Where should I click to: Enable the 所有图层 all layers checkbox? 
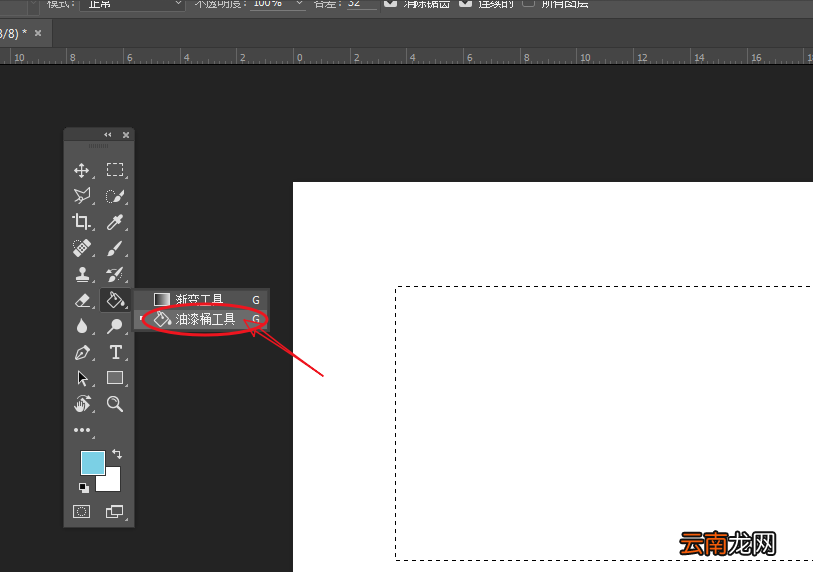pyautogui.click(x=528, y=3)
